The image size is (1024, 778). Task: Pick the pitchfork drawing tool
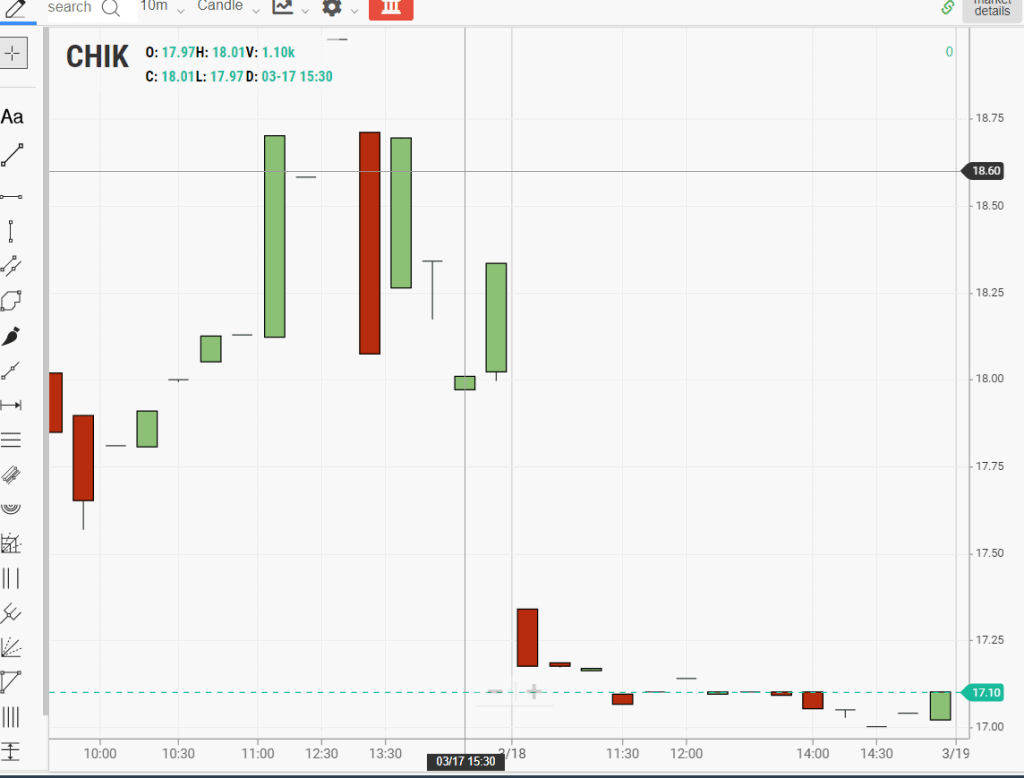click(x=12, y=613)
